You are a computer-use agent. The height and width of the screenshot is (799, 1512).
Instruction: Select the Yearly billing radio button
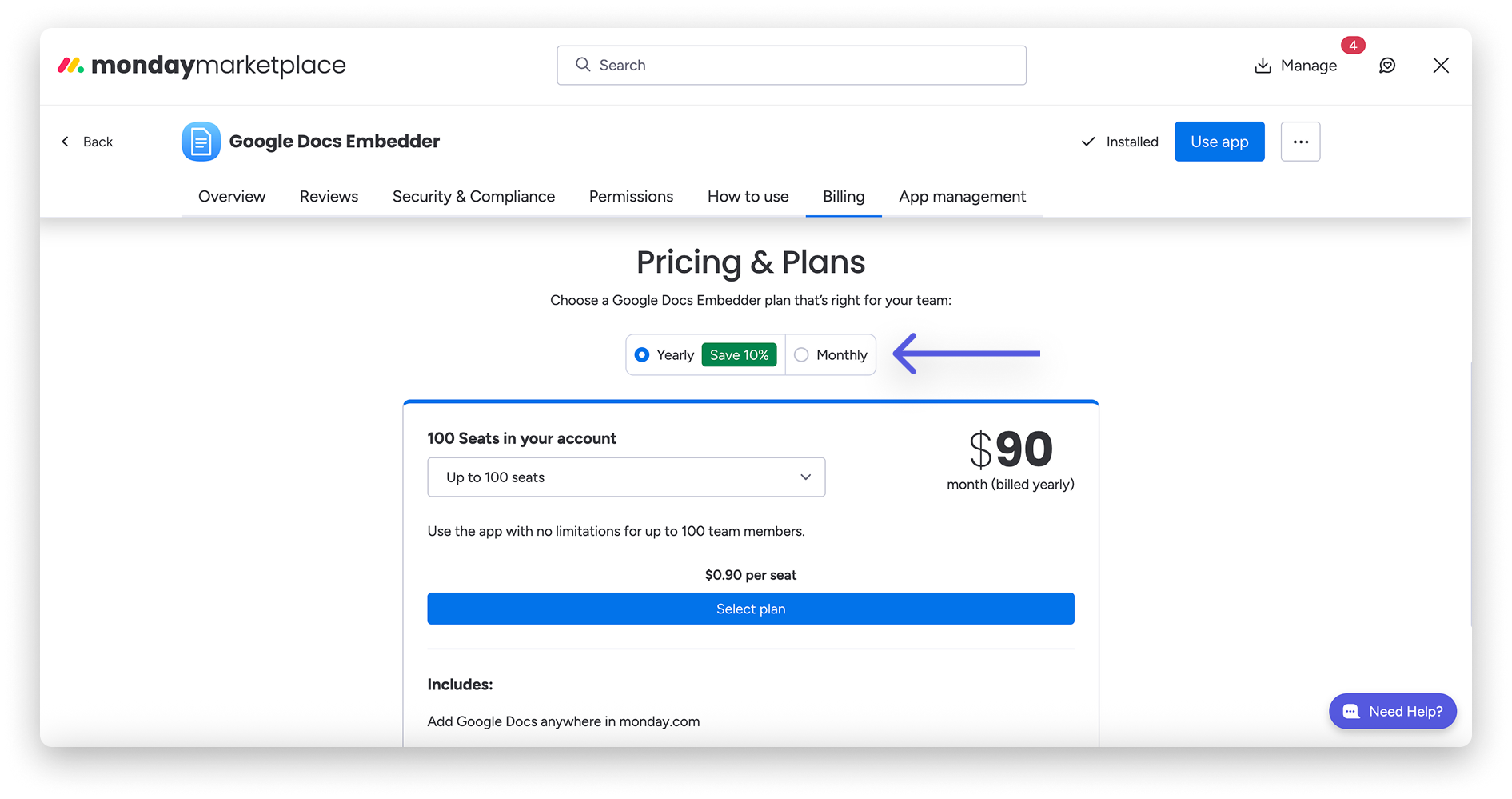[x=641, y=354]
